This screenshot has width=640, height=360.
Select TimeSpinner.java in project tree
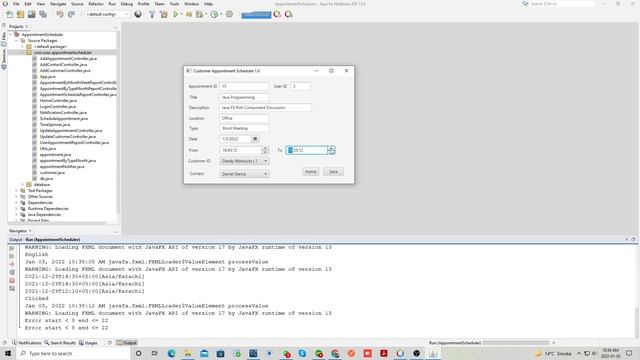click(55, 124)
